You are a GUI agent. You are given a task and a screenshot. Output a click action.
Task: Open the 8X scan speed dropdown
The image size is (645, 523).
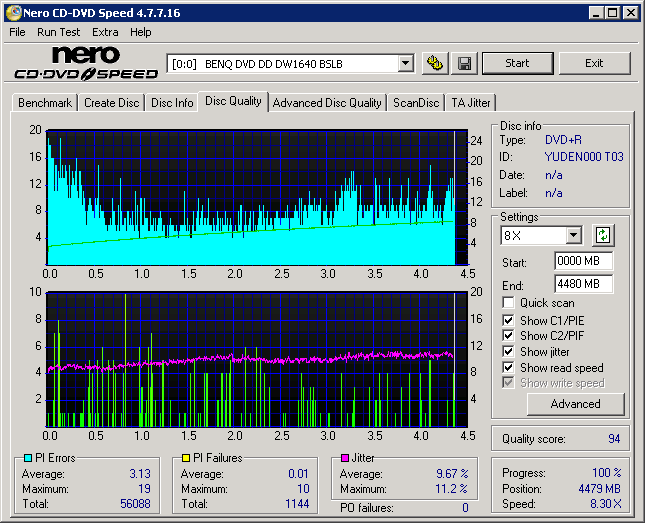click(x=573, y=236)
